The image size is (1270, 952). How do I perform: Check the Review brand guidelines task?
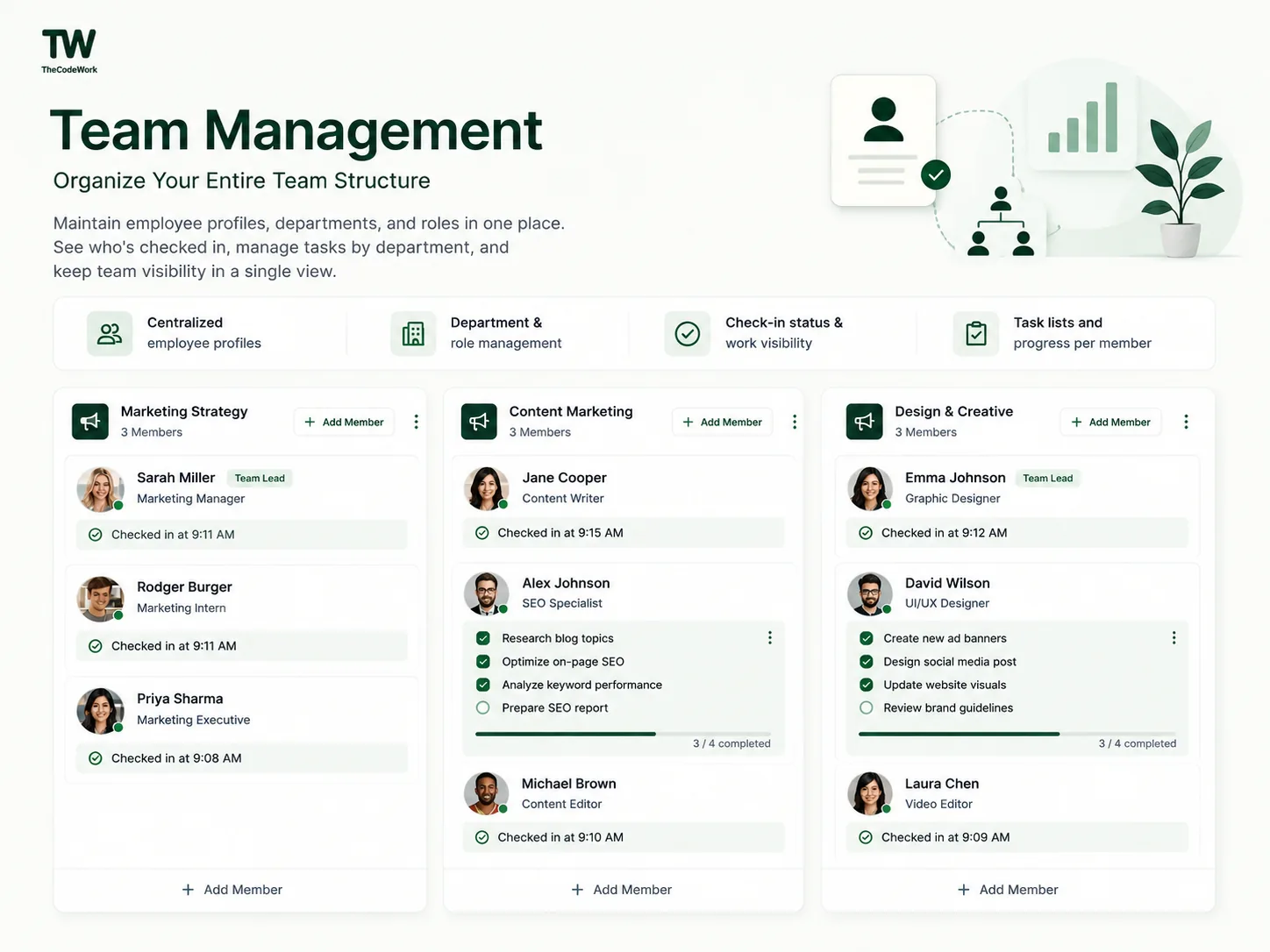(867, 707)
